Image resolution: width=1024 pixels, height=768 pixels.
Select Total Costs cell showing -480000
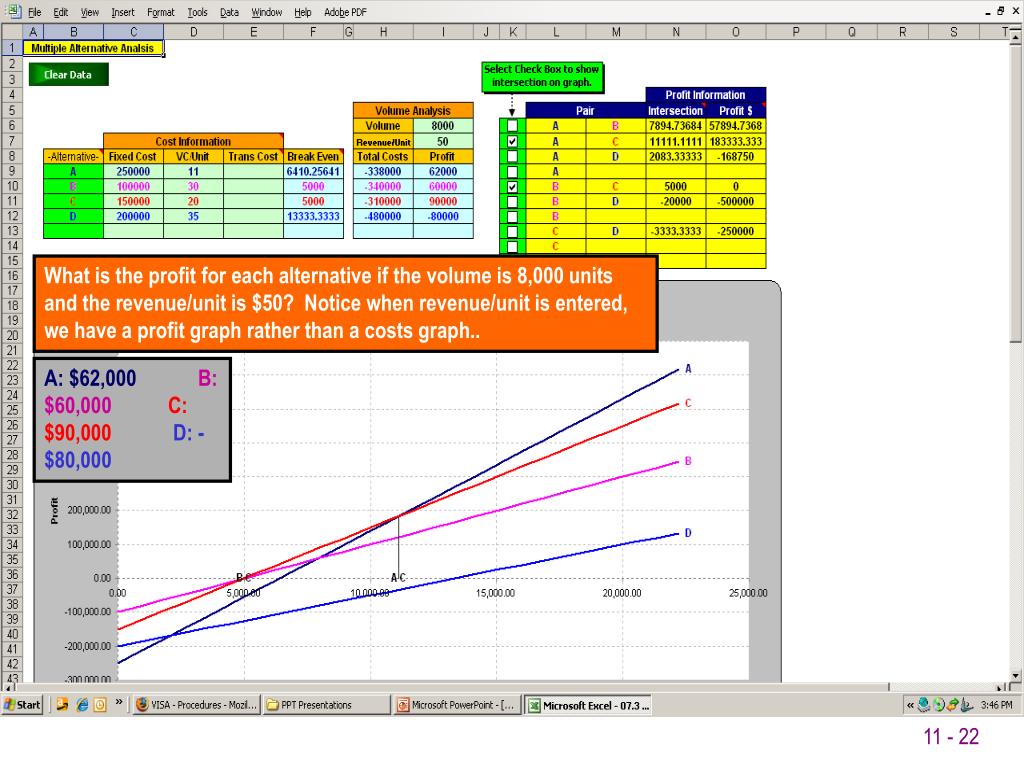tap(383, 217)
